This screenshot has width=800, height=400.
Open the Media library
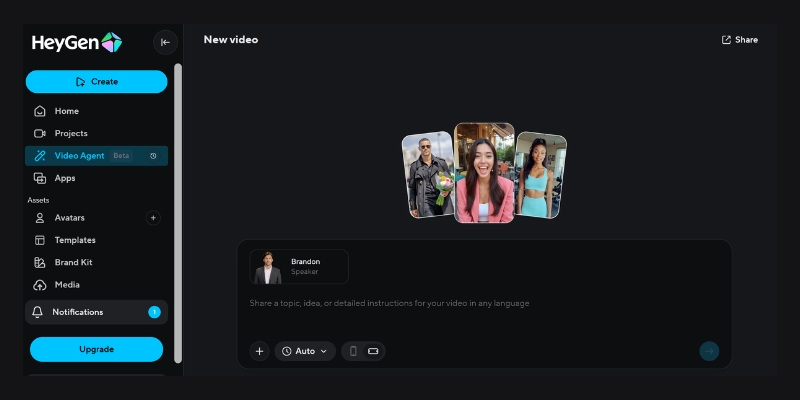click(x=96, y=285)
